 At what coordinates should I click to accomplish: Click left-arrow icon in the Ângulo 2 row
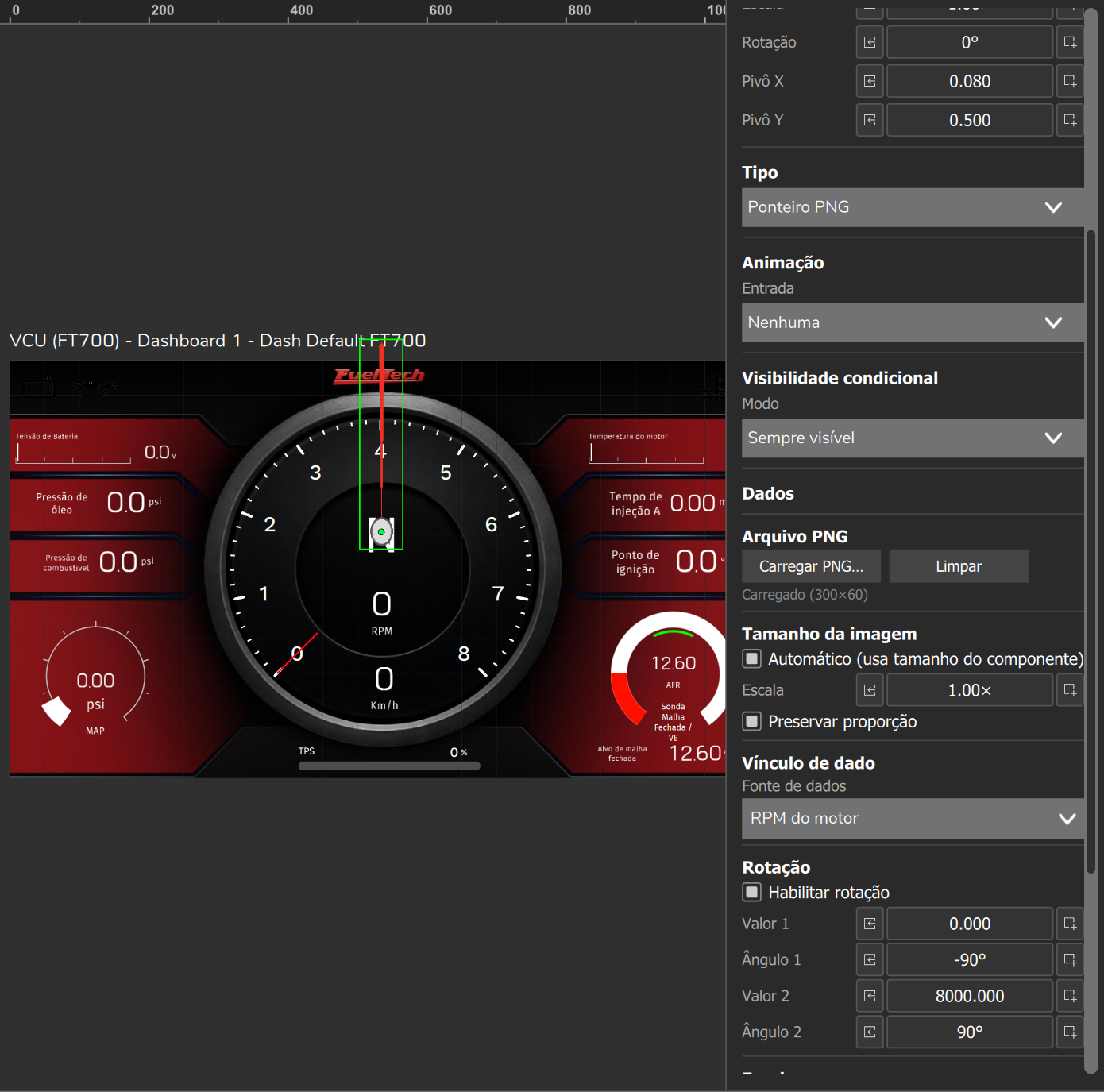[870, 1032]
